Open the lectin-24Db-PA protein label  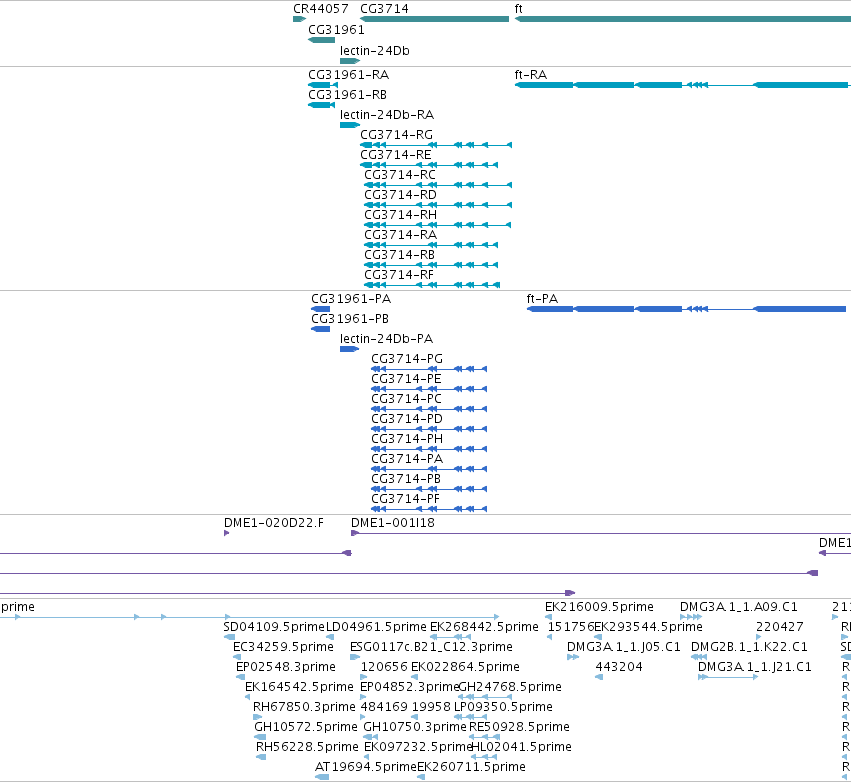[386, 339]
